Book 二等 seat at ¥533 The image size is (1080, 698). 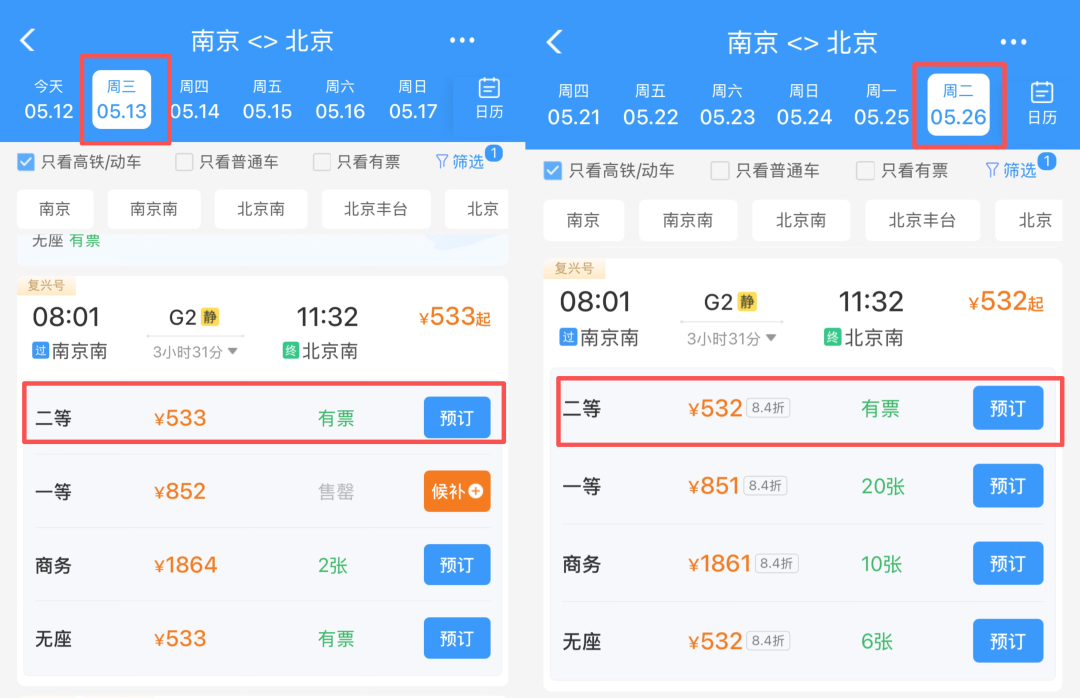coord(457,418)
